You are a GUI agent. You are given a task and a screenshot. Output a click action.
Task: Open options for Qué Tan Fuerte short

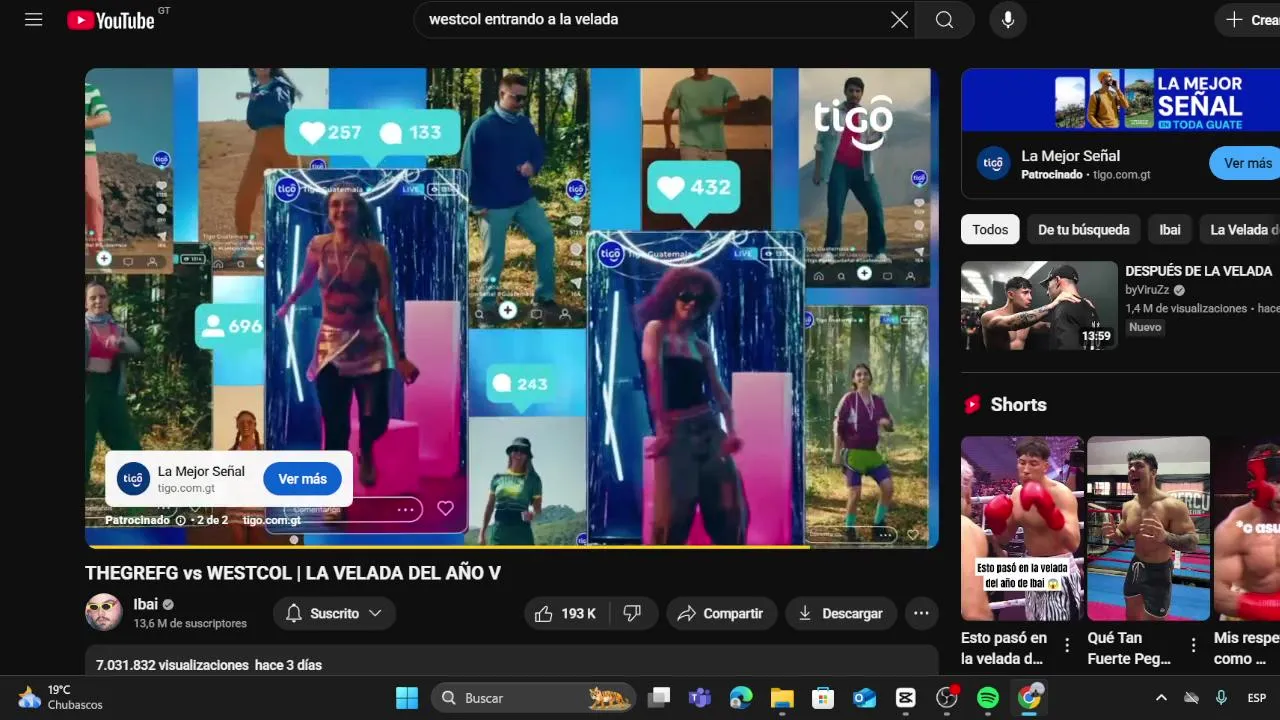pyautogui.click(x=1193, y=644)
